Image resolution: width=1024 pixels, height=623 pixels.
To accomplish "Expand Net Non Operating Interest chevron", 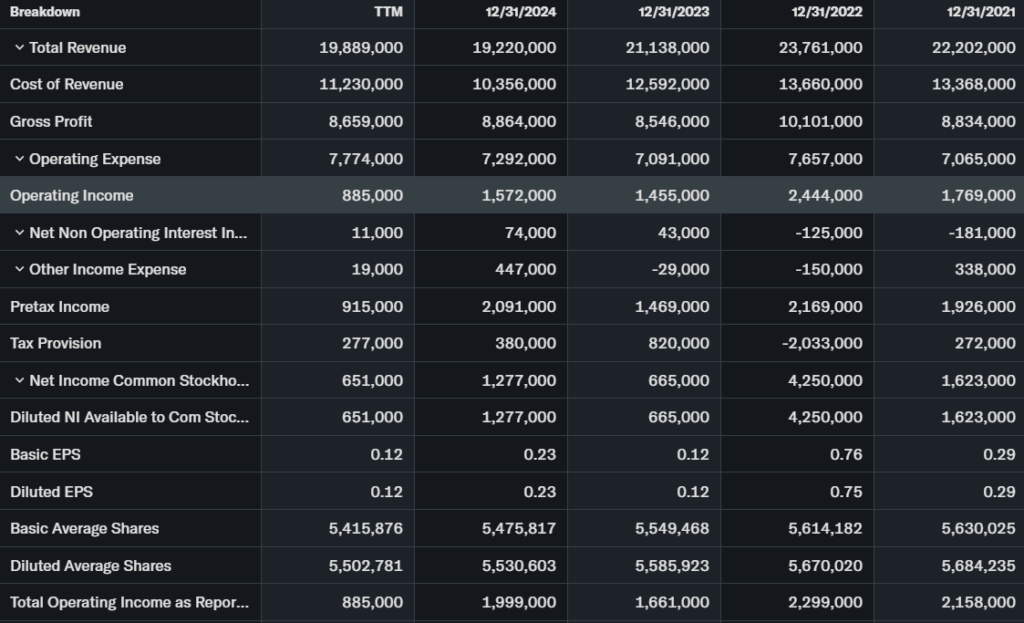I will 19,233.
